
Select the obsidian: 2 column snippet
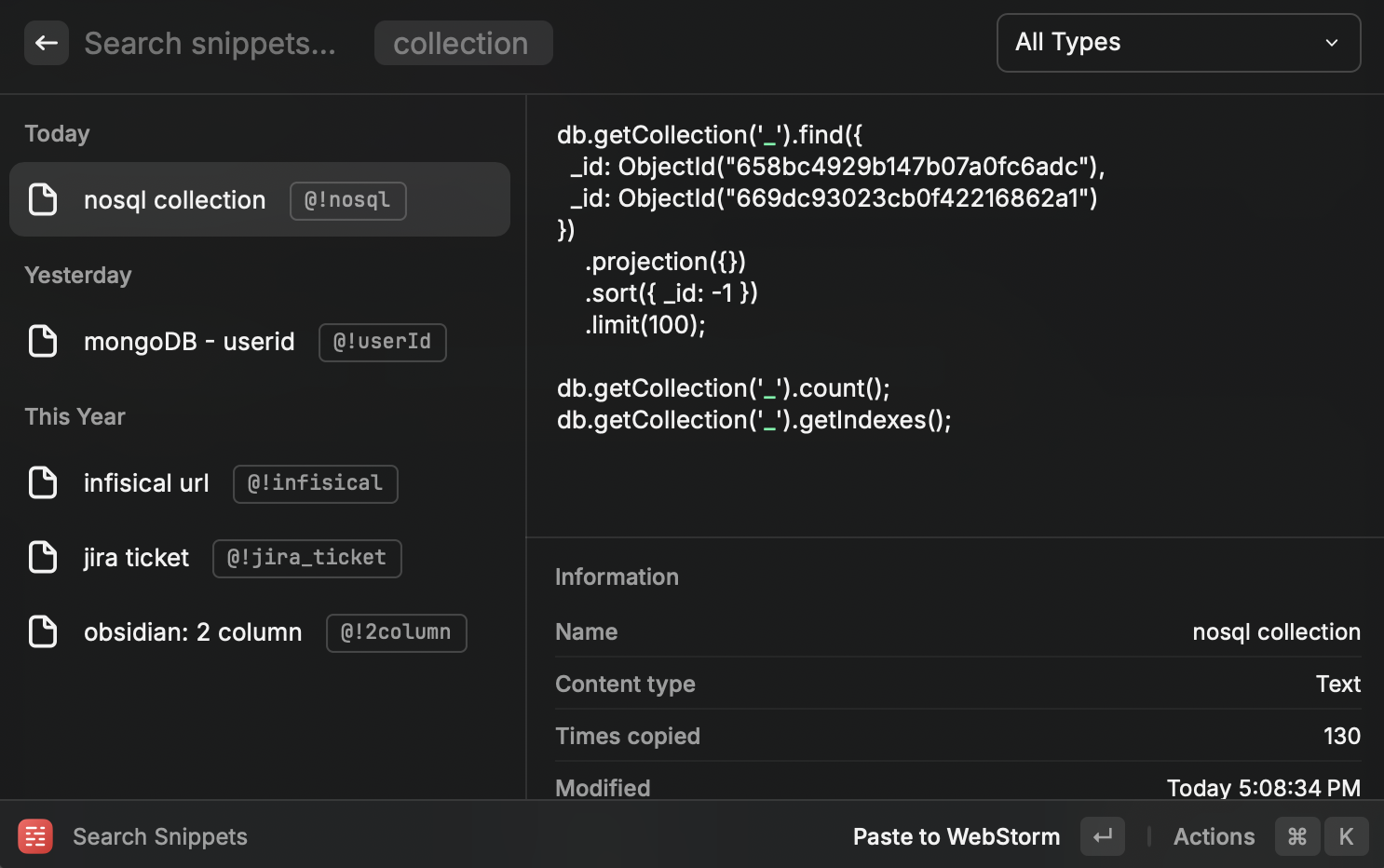193,632
